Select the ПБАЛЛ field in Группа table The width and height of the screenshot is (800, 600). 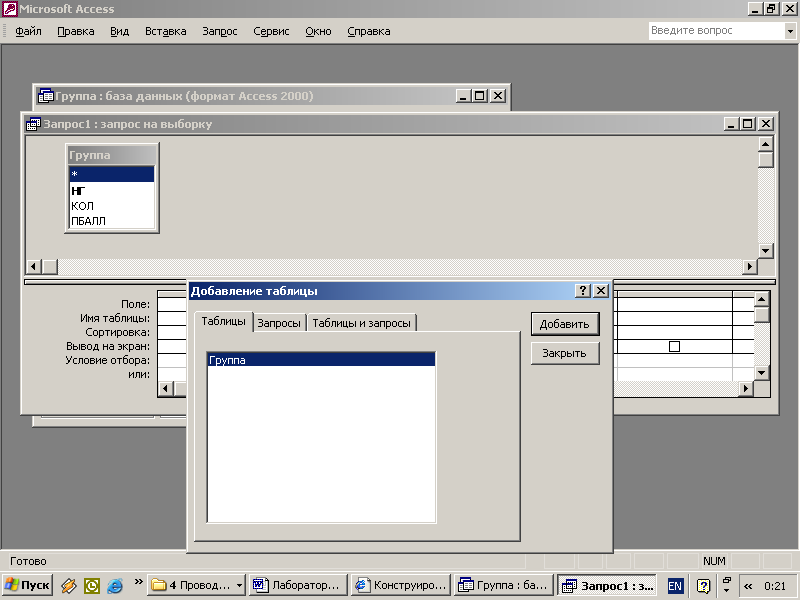(x=112, y=221)
